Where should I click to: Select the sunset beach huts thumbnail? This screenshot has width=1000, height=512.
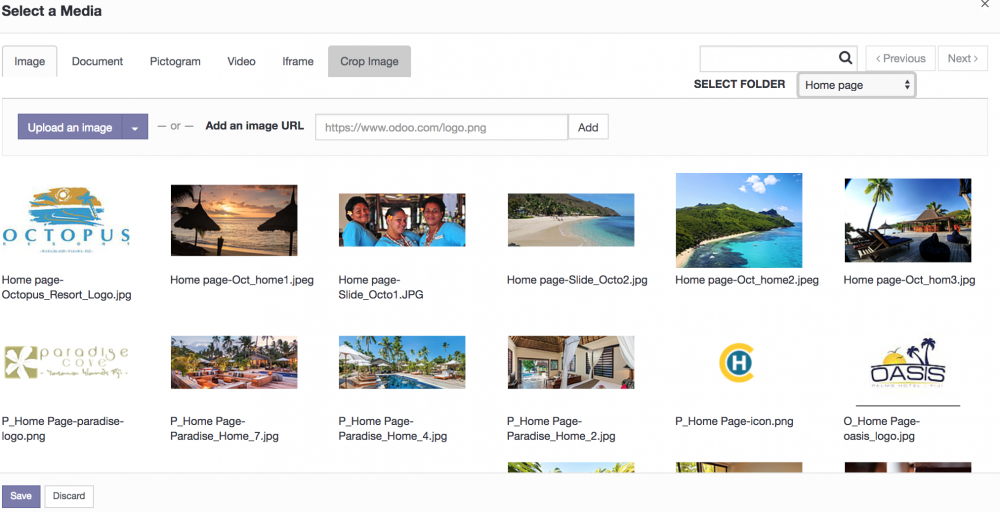pos(234,221)
